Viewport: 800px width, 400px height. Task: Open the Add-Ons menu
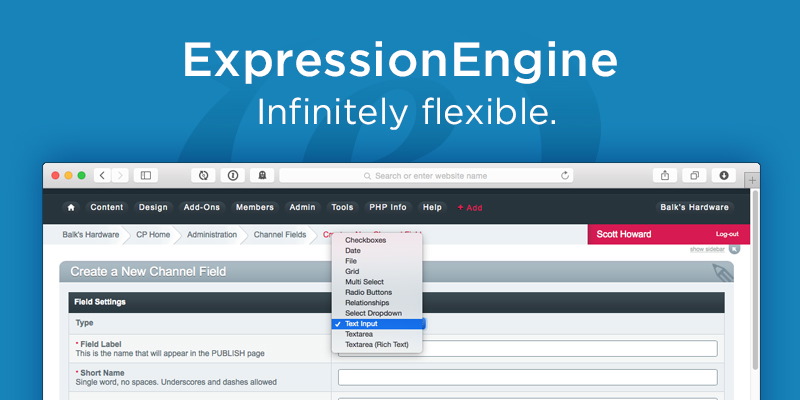[201, 208]
